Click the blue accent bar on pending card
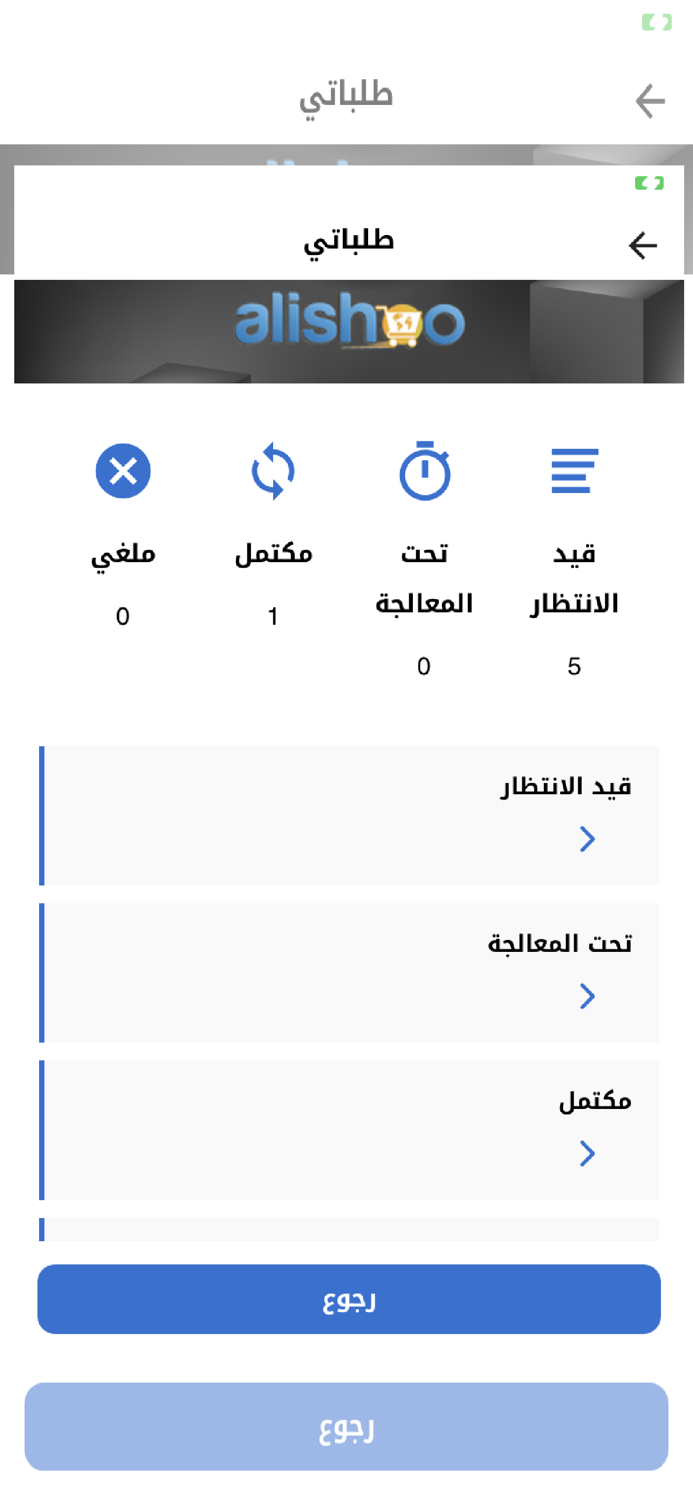The height and width of the screenshot is (1500, 693). click(x=41, y=814)
